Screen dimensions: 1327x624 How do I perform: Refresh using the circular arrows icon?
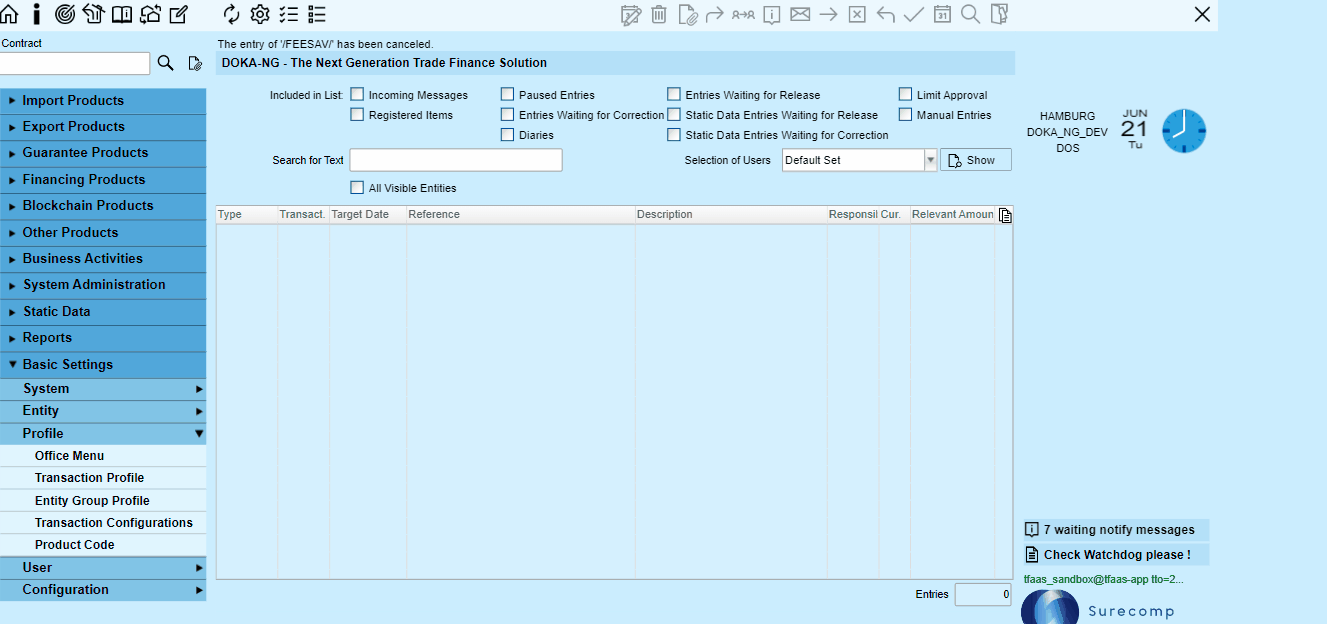[x=232, y=14]
